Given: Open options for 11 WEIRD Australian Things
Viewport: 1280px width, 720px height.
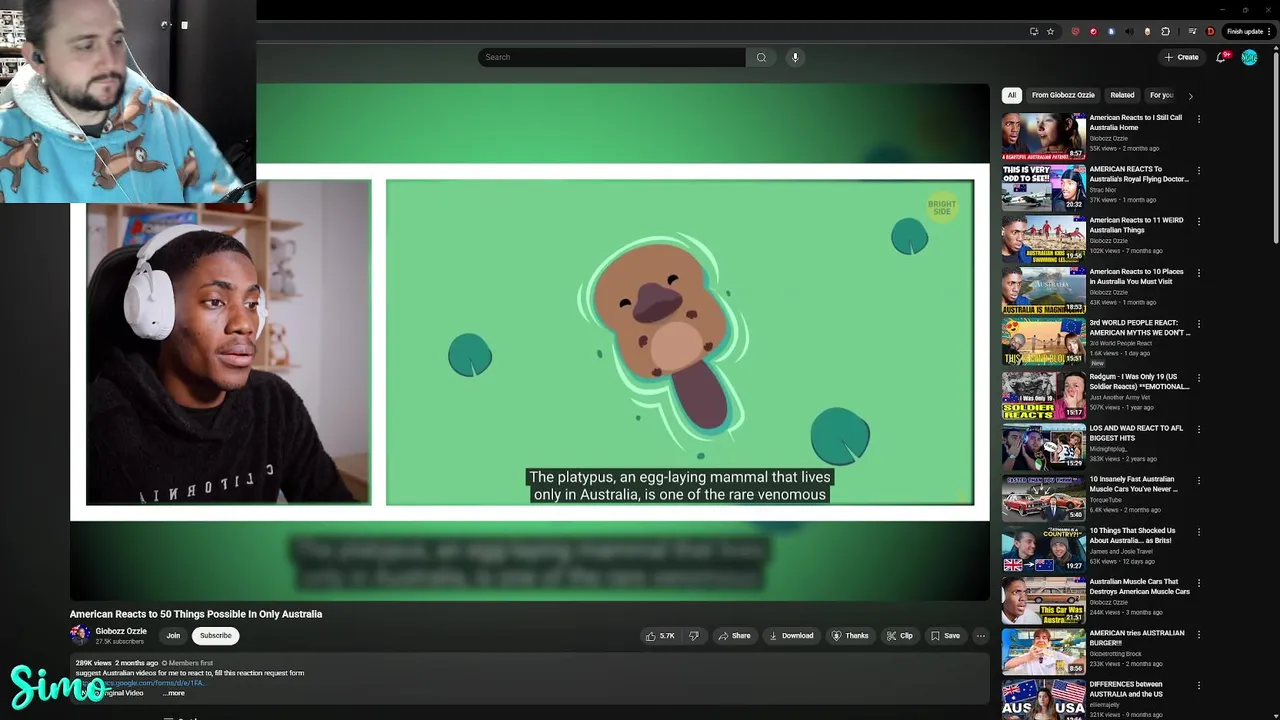Looking at the screenshot, I should tap(1198, 221).
